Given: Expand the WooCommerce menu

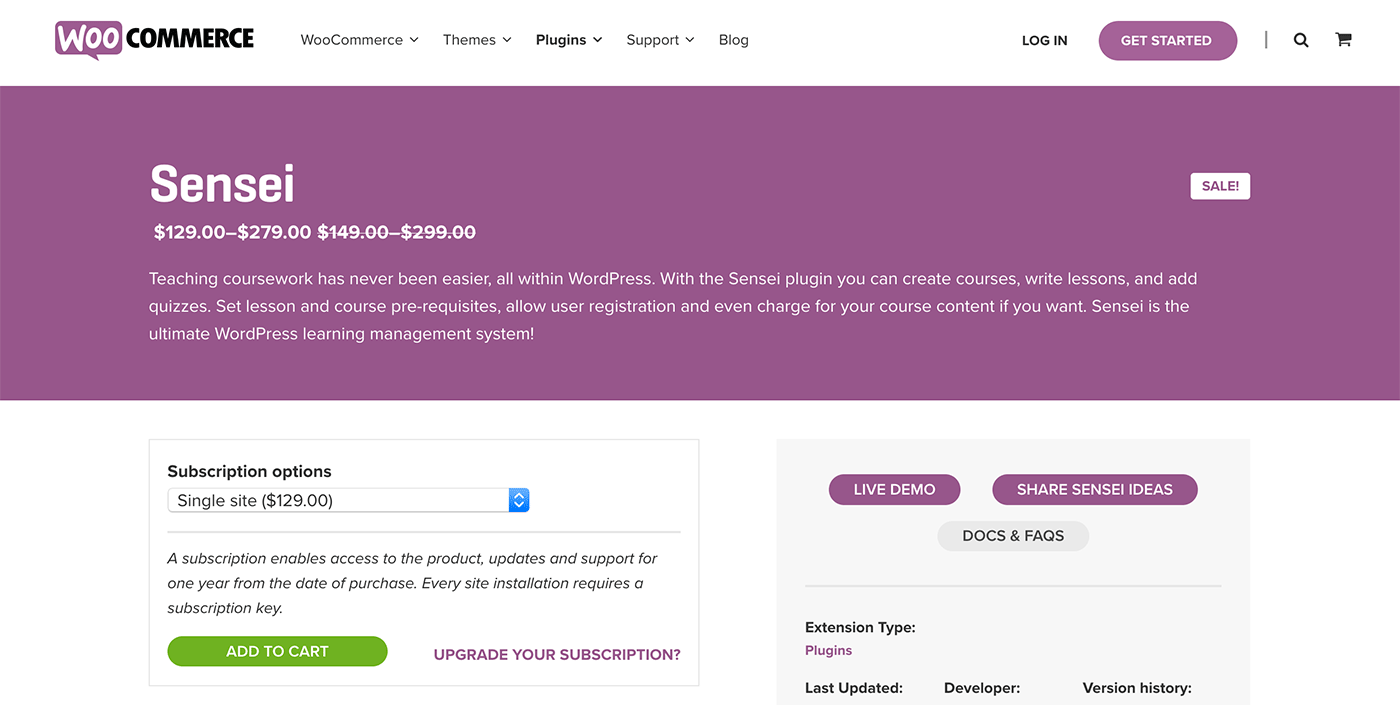Looking at the screenshot, I should [x=360, y=40].
